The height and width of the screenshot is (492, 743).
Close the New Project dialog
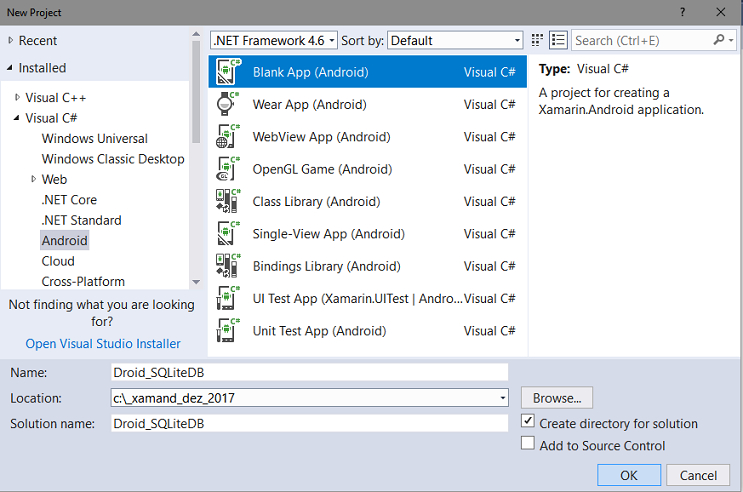721,12
